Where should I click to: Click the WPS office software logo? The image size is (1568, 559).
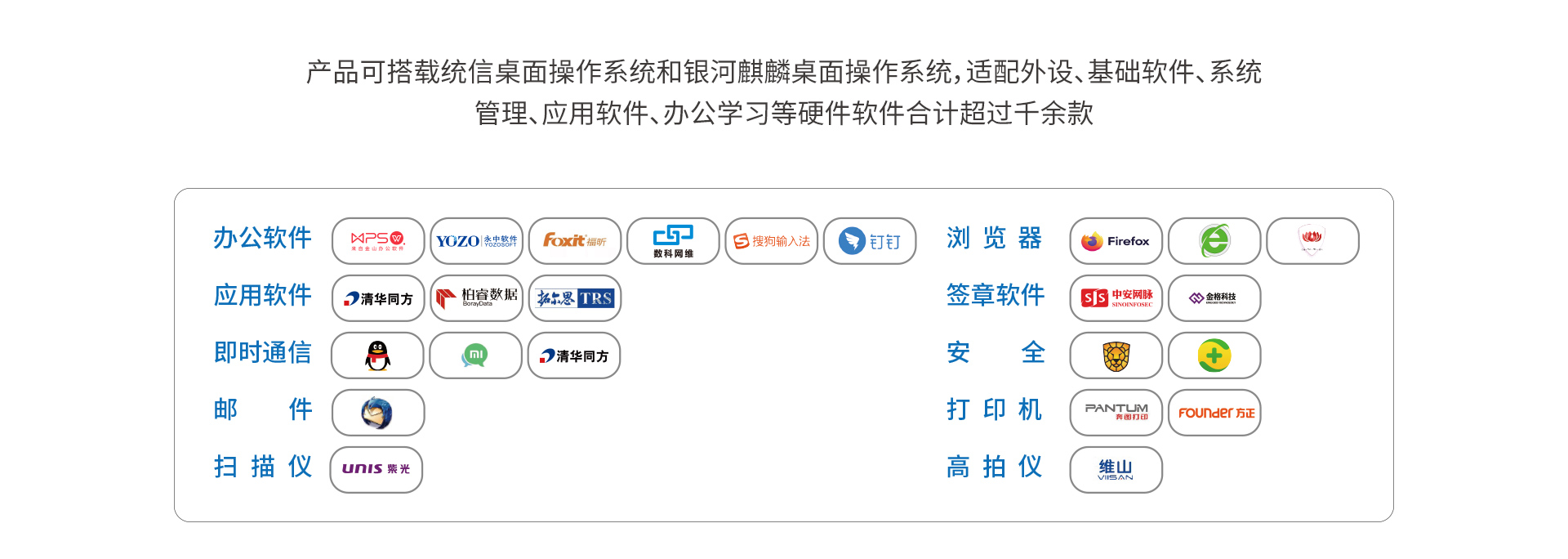378,241
